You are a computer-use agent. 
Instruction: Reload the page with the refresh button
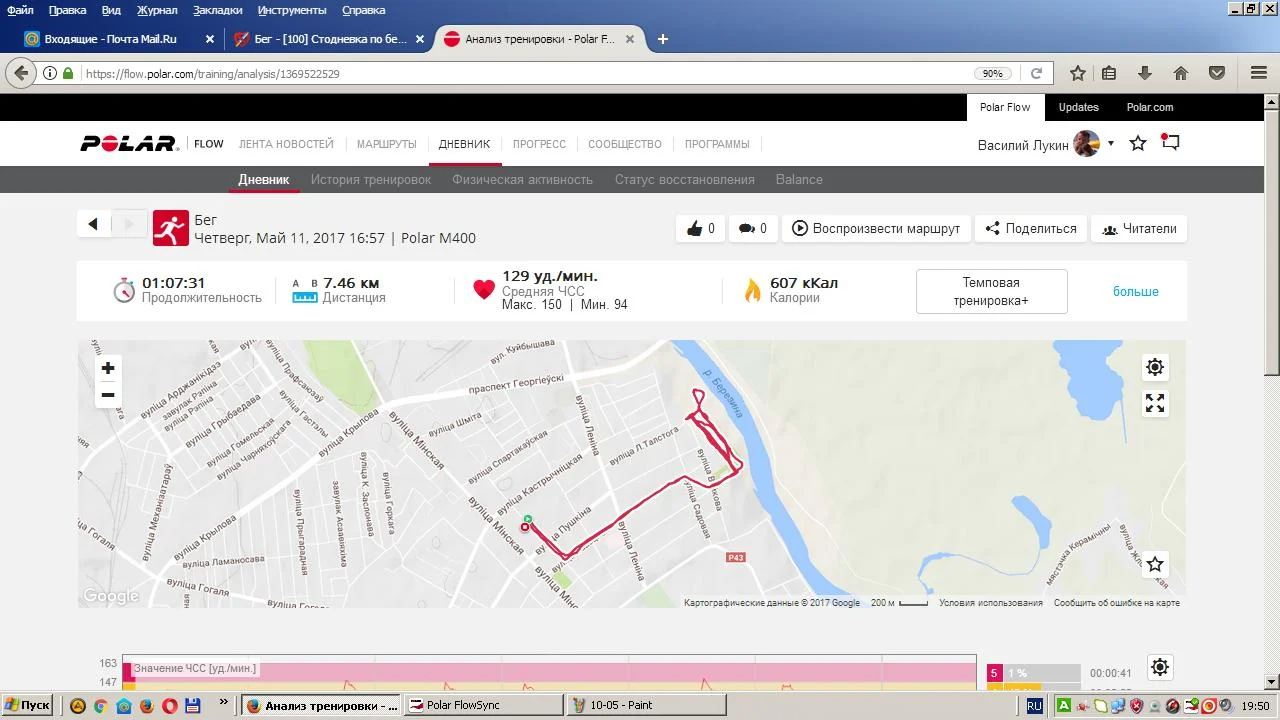click(1036, 73)
